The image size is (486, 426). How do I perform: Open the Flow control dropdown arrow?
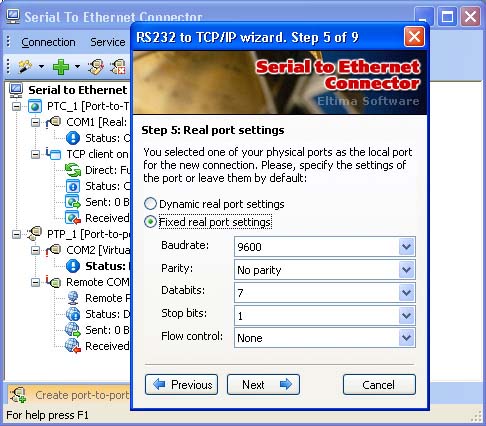click(x=406, y=338)
